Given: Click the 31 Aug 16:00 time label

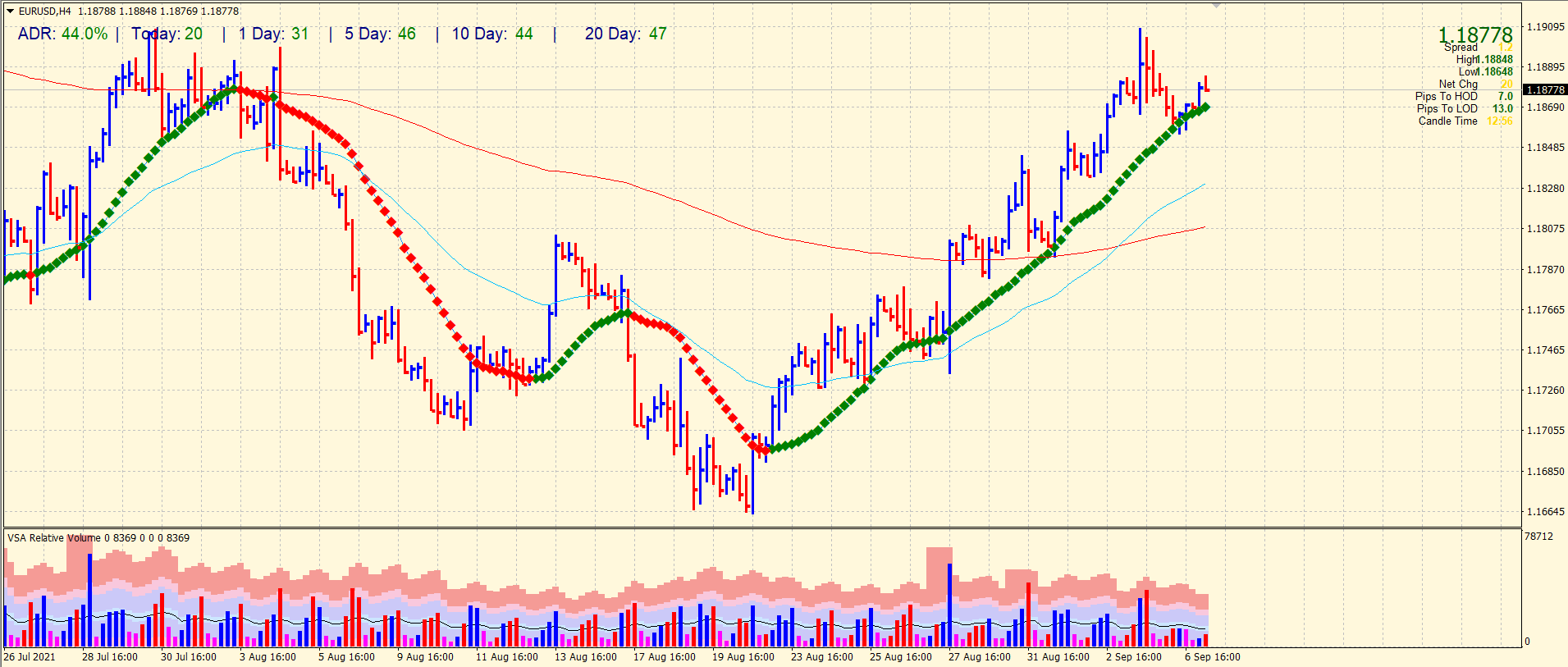Looking at the screenshot, I should [x=1058, y=657].
